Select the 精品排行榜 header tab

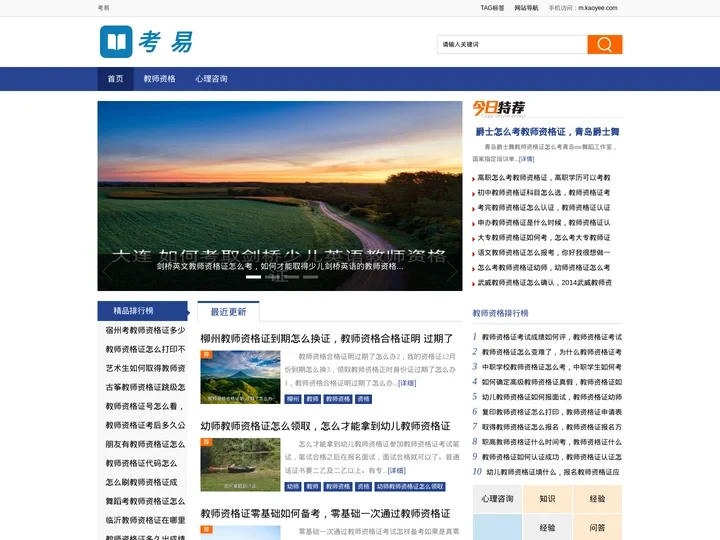click(x=142, y=311)
